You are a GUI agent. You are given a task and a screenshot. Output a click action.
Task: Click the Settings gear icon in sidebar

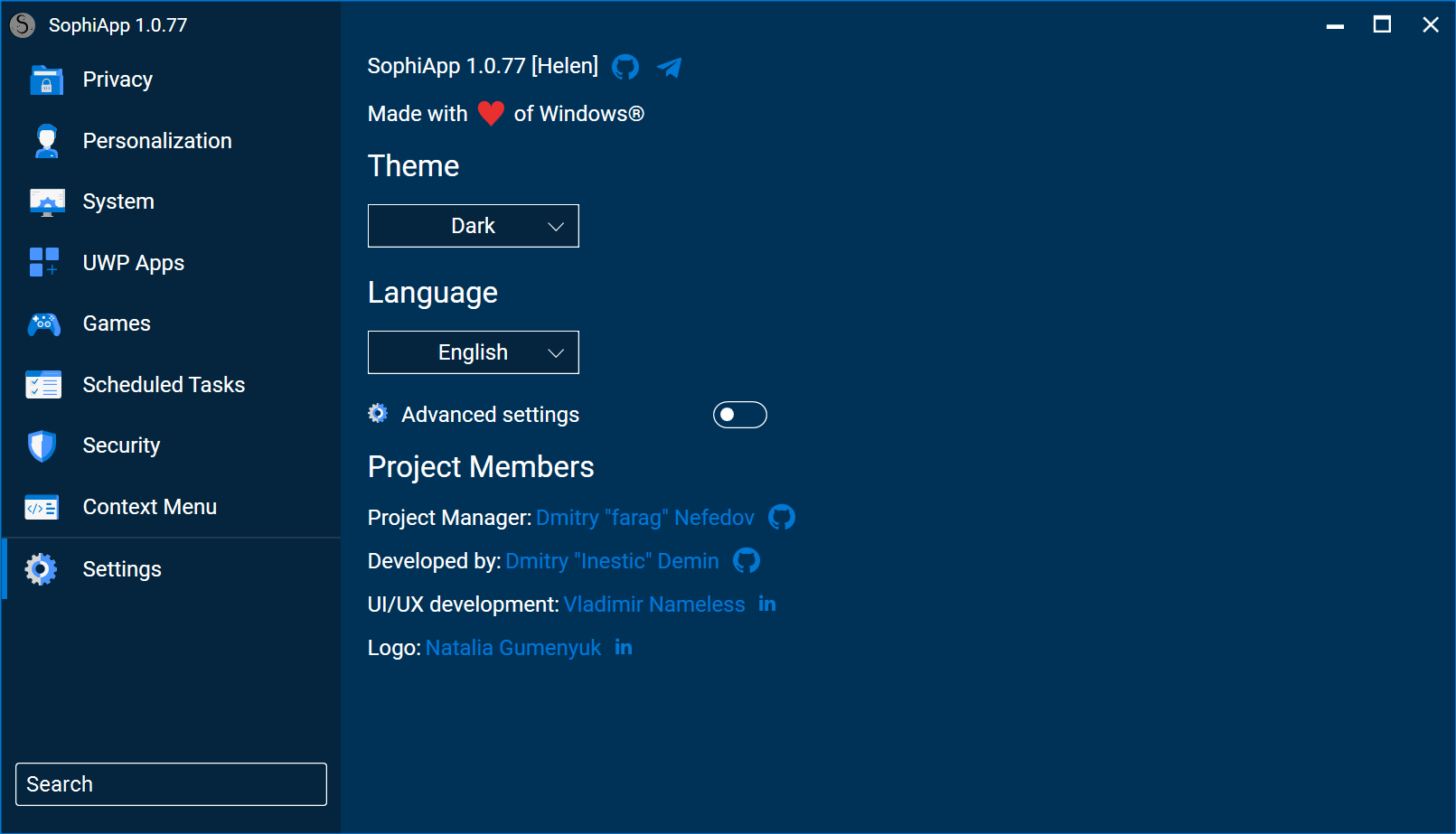[x=41, y=568]
